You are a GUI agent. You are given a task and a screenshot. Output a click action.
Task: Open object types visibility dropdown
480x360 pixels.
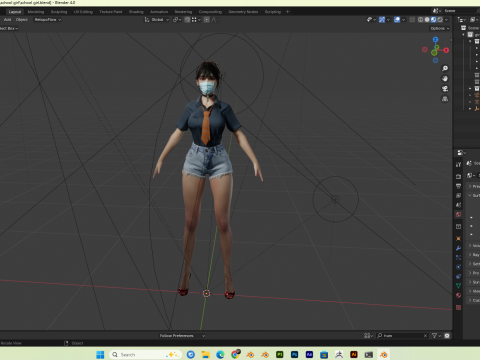pos(371,20)
